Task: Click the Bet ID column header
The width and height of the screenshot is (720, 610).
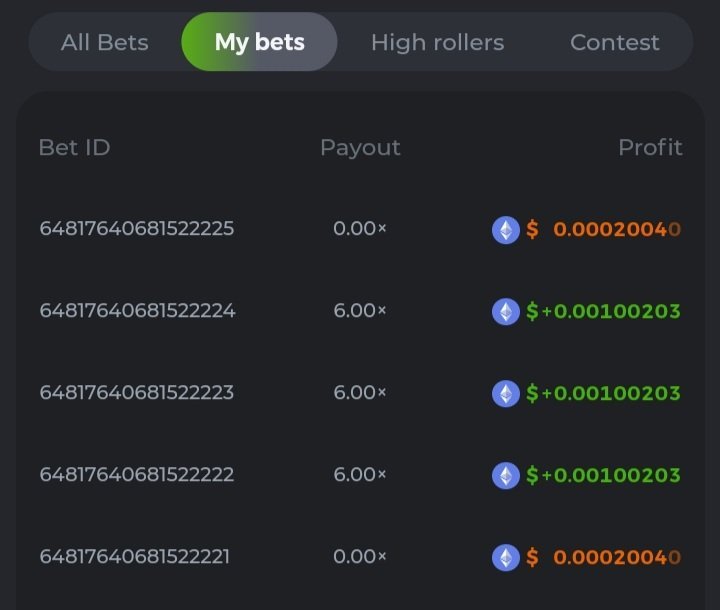Action: tap(74, 148)
